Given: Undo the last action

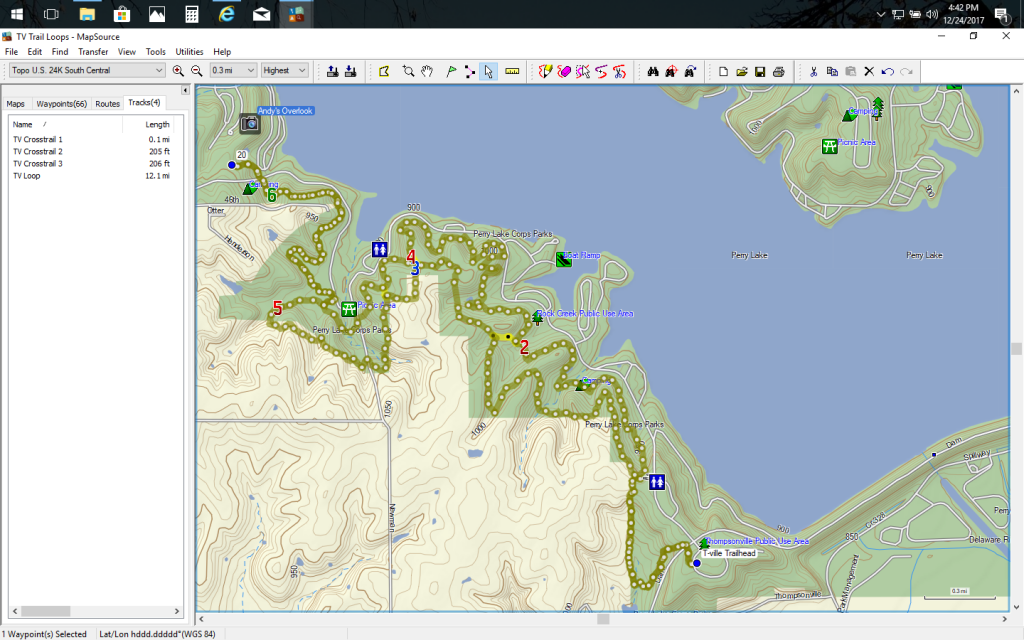Looking at the screenshot, I should (x=888, y=71).
